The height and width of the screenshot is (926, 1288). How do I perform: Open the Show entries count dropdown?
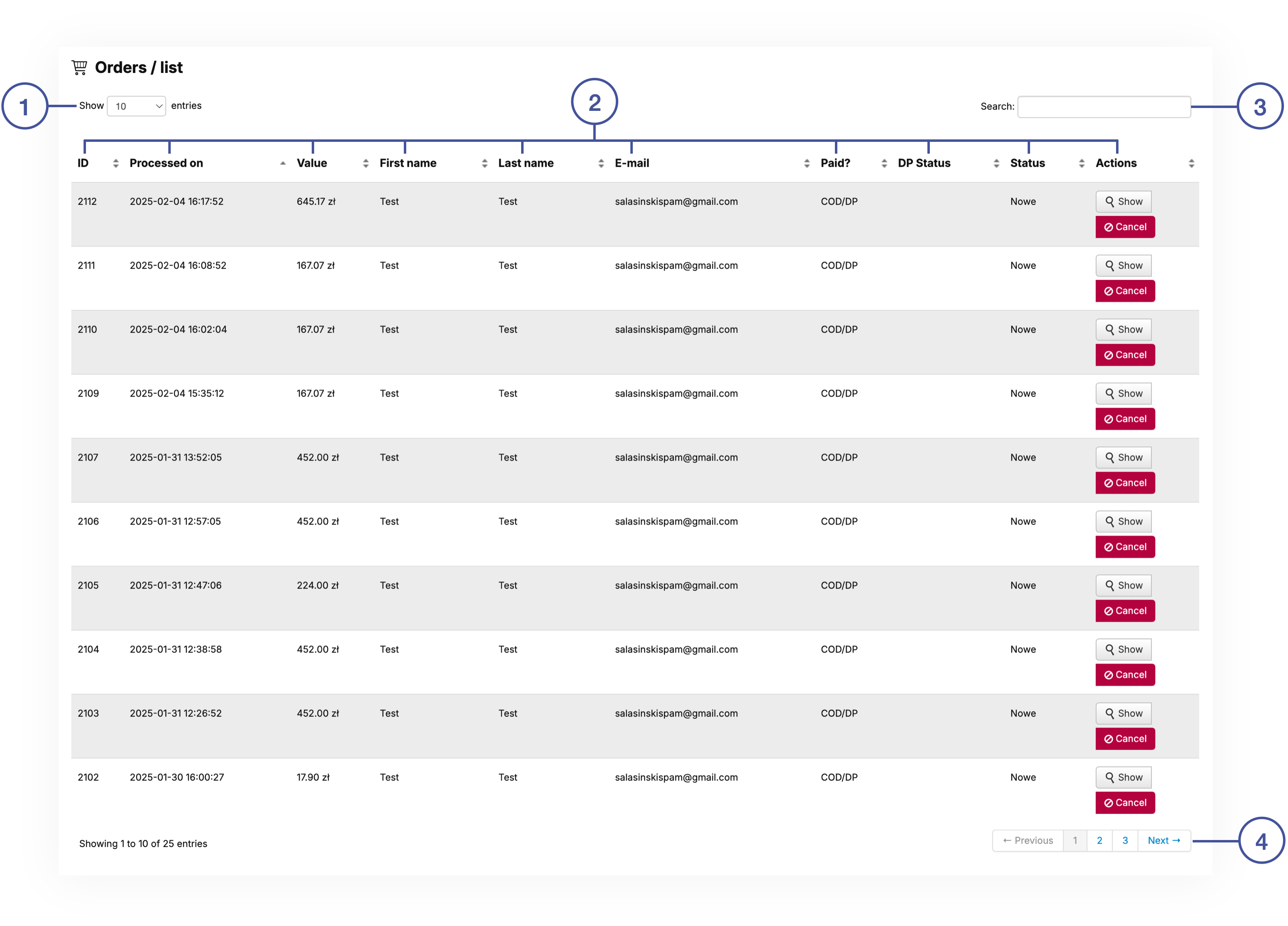[136, 106]
